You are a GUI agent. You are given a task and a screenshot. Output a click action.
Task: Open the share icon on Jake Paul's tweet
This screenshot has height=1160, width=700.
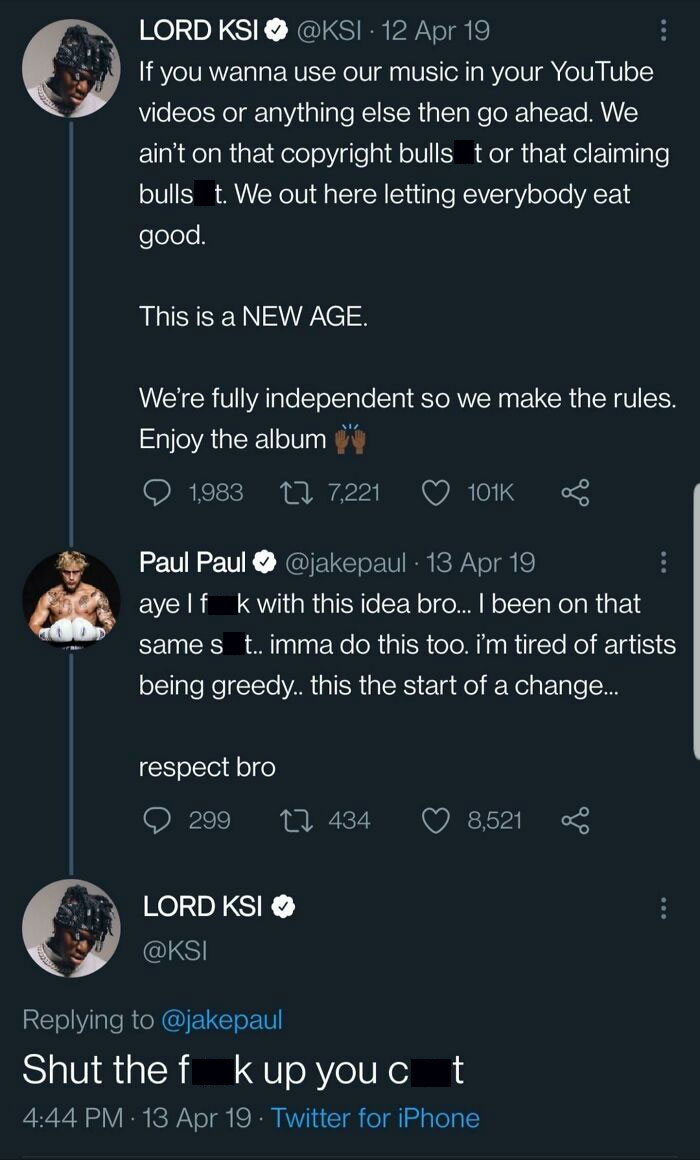(x=578, y=820)
